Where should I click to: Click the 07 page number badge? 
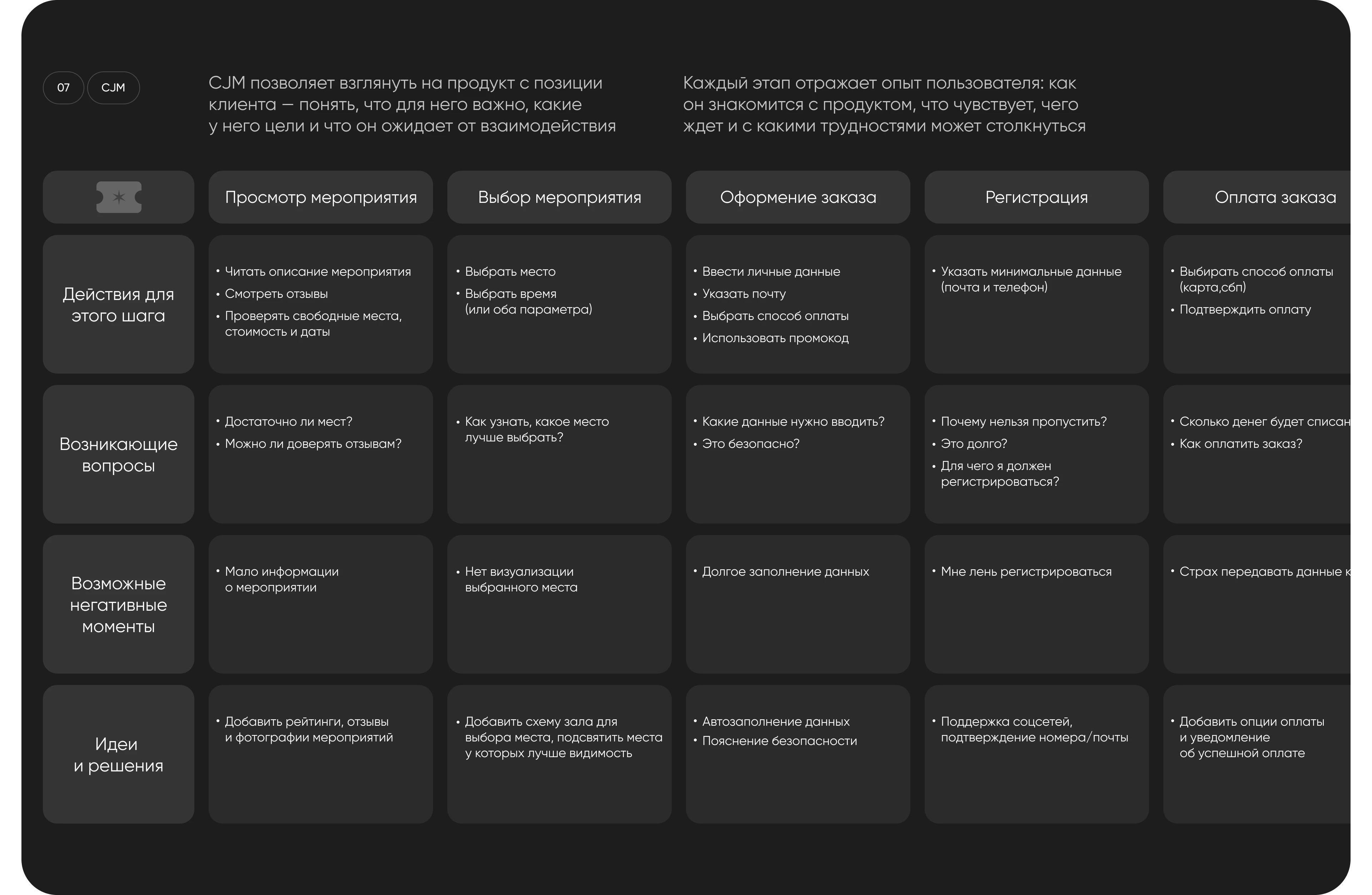click(63, 87)
